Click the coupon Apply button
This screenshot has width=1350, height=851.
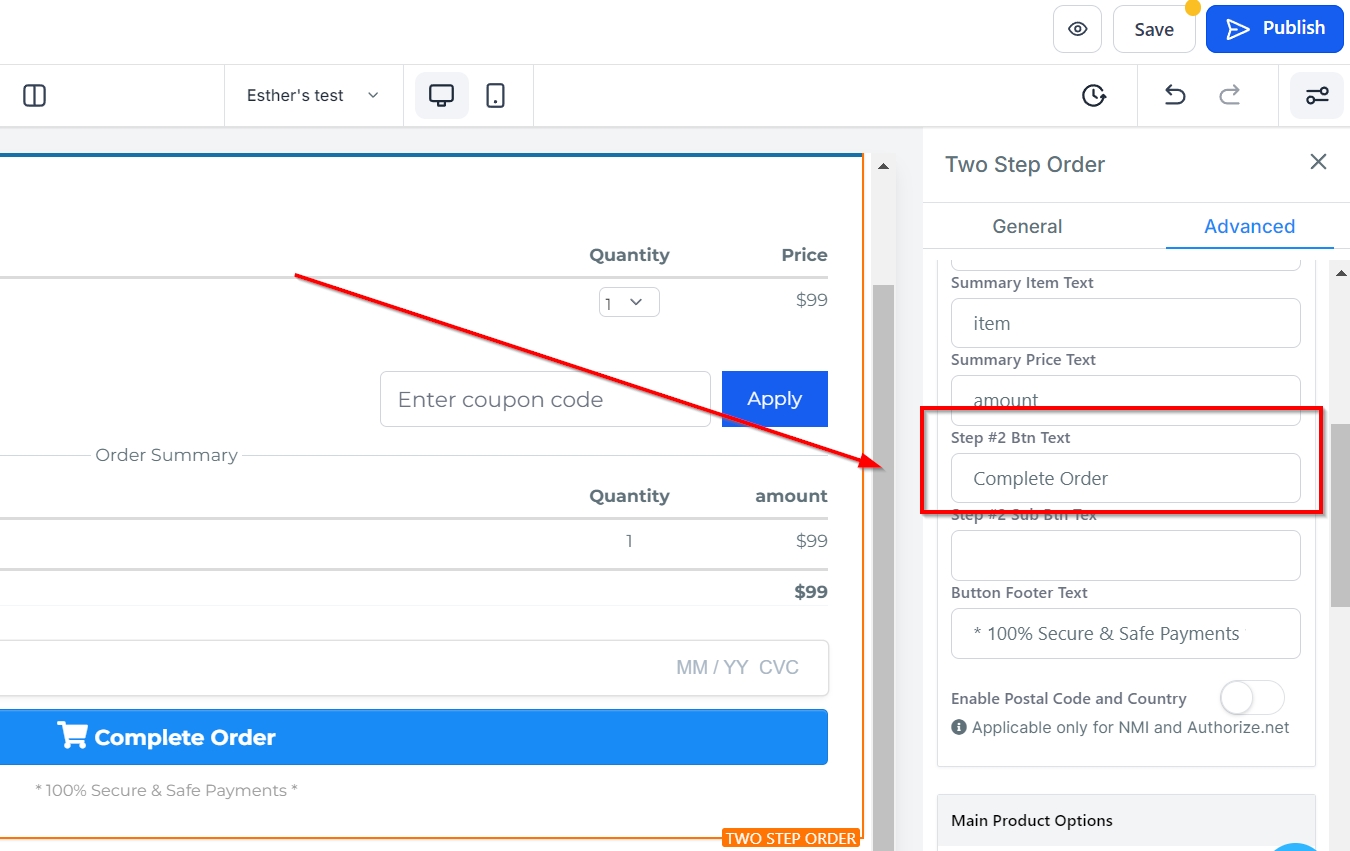point(774,399)
